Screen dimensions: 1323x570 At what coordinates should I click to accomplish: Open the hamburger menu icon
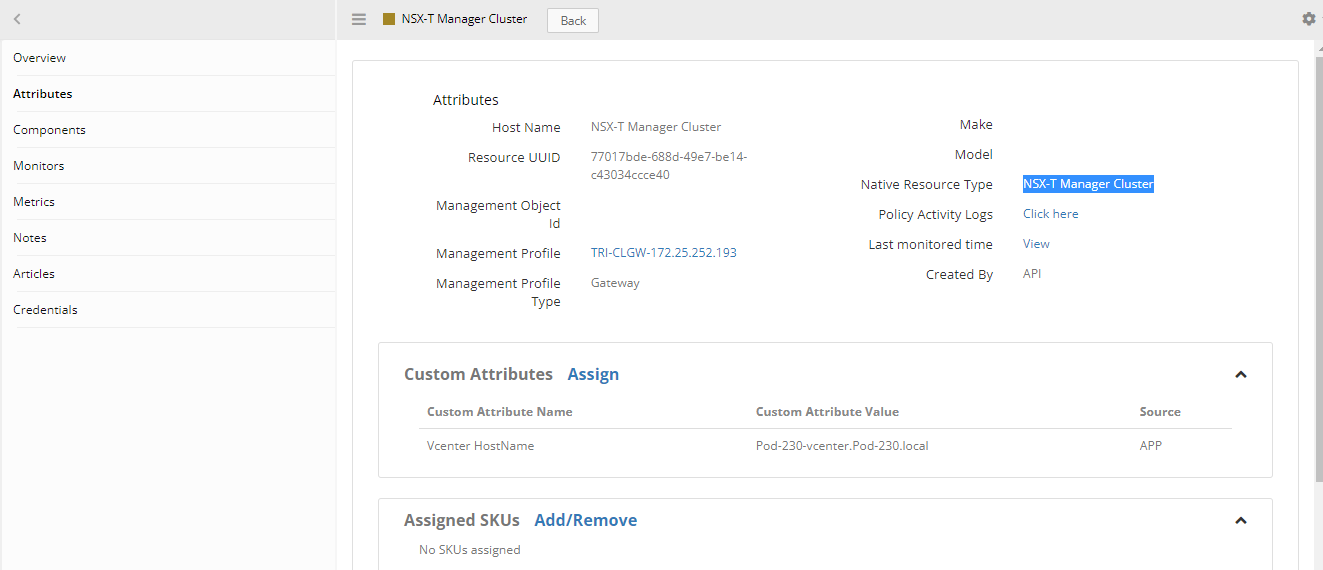pos(359,19)
